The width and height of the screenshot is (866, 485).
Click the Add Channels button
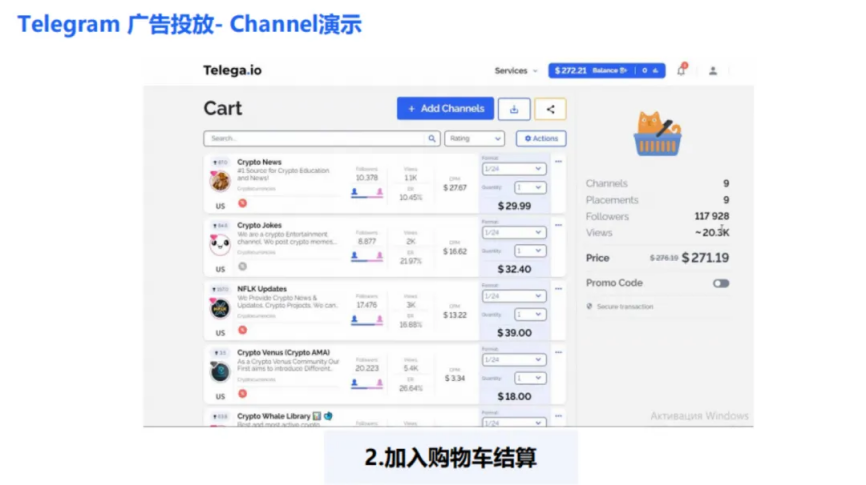[x=445, y=109]
